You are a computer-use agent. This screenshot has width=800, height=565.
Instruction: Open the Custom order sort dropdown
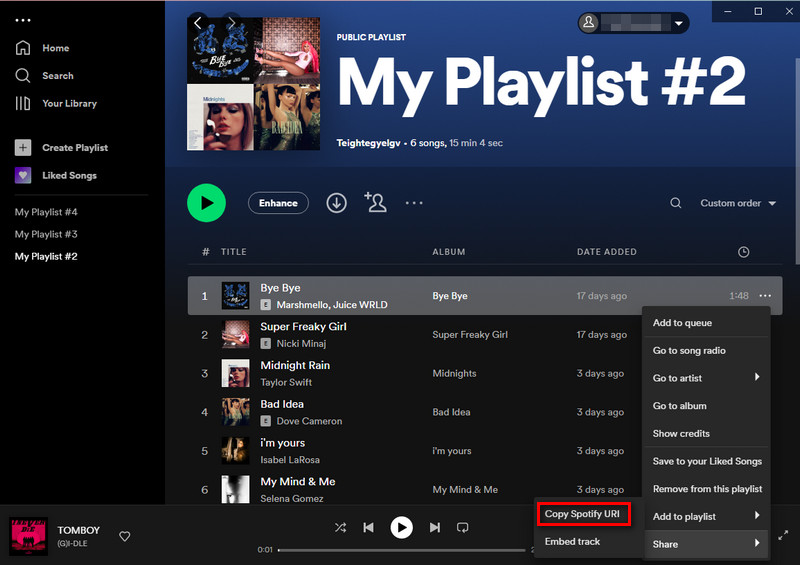coord(738,203)
